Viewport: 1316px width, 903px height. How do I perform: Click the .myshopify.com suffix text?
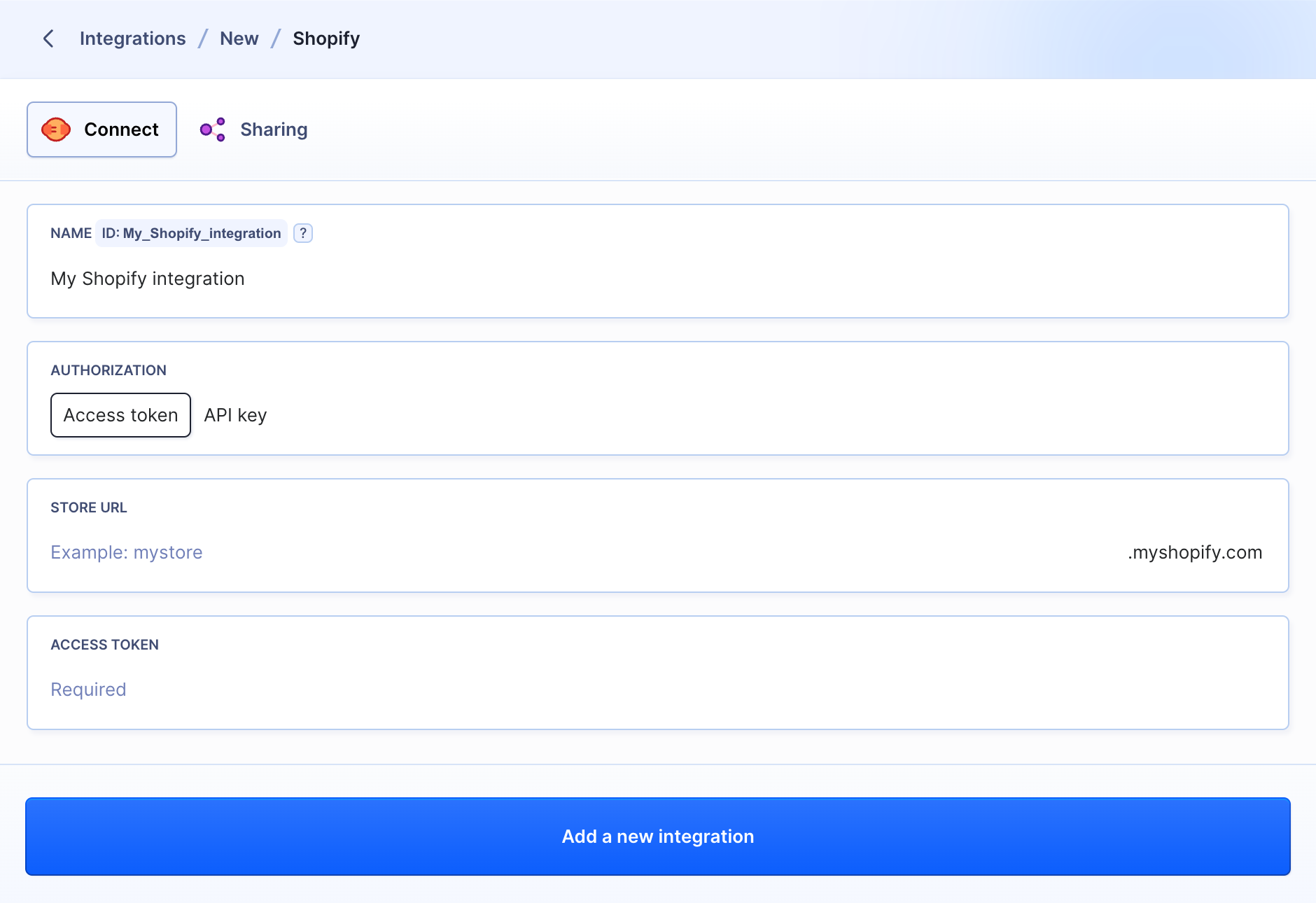point(1195,552)
